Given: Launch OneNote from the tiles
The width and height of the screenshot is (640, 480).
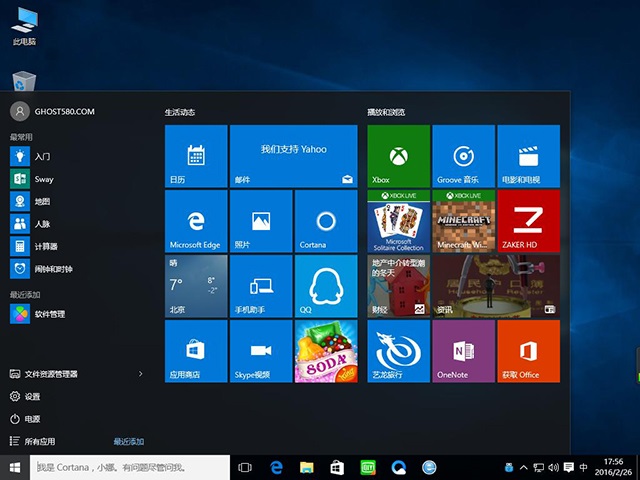Looking at the screenshot, I should (x=463, y=350).
